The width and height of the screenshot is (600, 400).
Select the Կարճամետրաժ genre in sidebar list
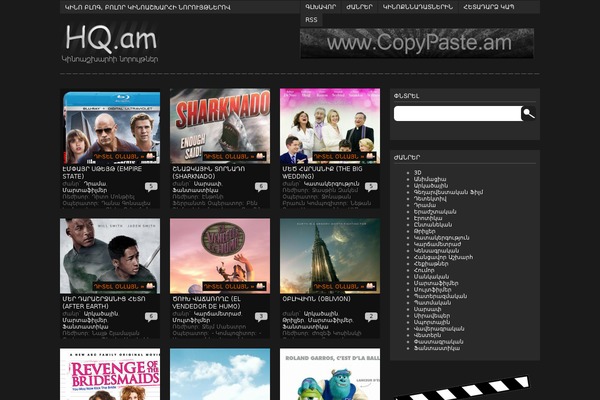pyautogui.click(x=437, y=244)
